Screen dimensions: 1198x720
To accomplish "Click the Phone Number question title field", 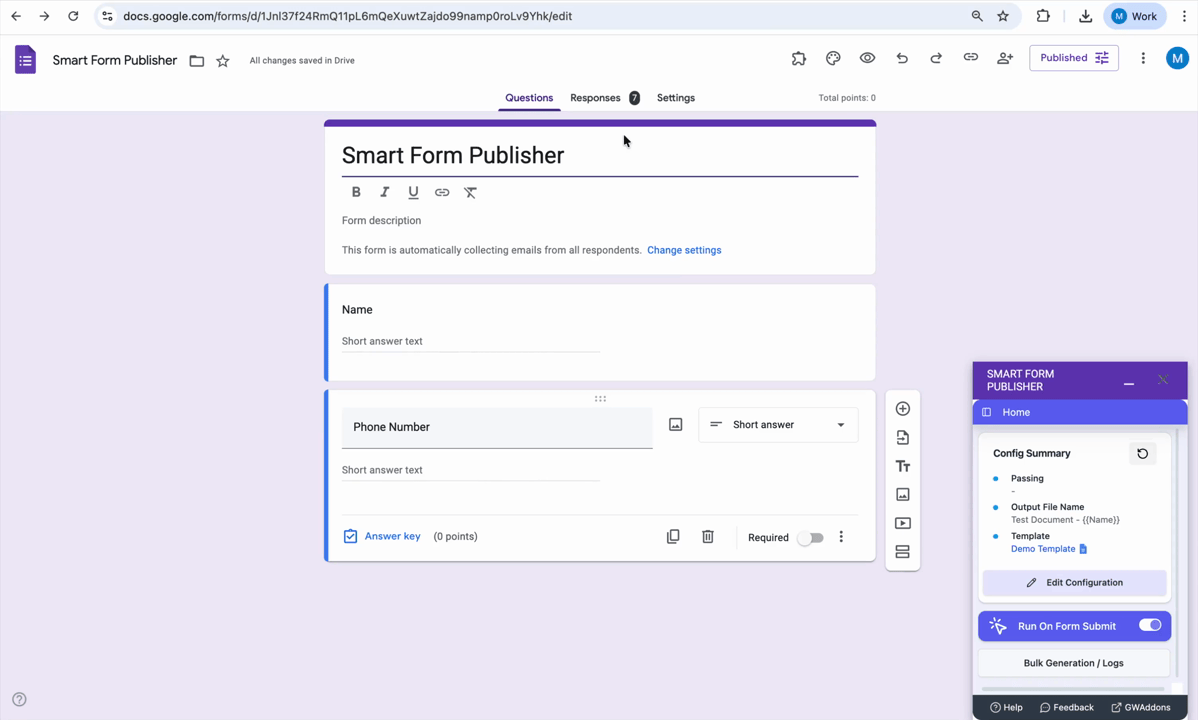I will tap(496, 427).
